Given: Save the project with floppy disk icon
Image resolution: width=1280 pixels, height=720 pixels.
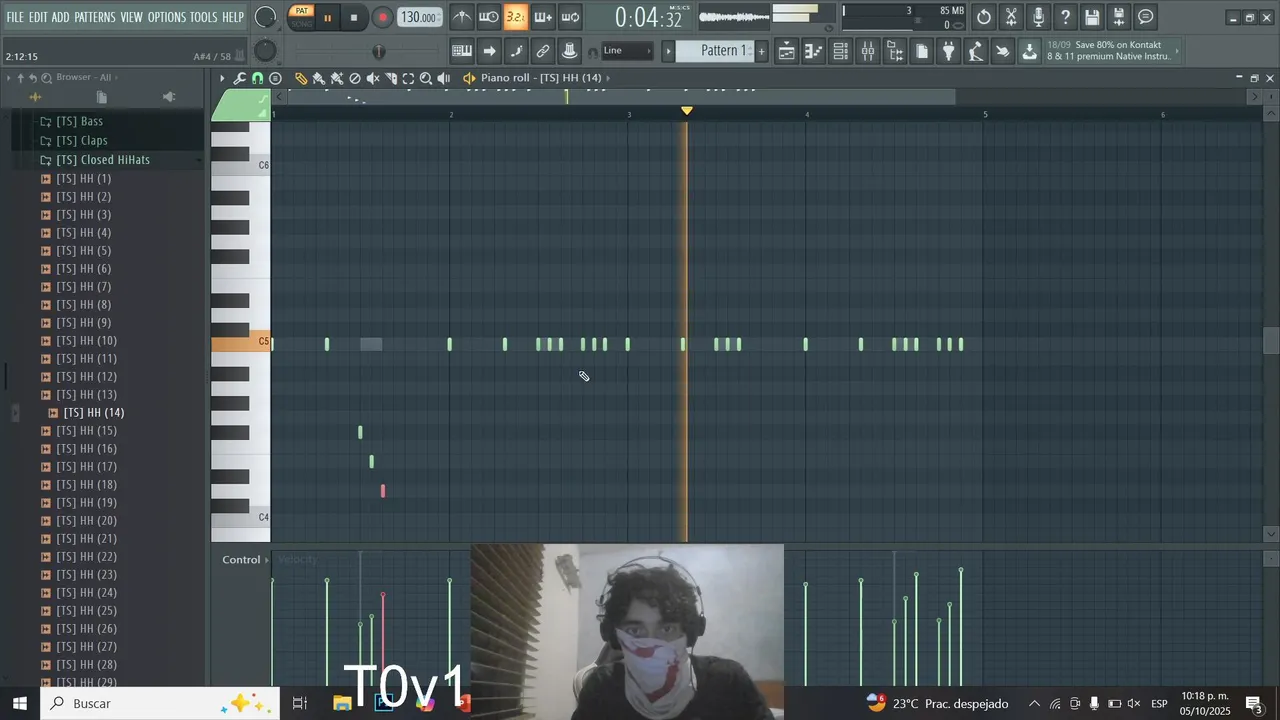Looking at the screenshot, I should click(1092, 17).
